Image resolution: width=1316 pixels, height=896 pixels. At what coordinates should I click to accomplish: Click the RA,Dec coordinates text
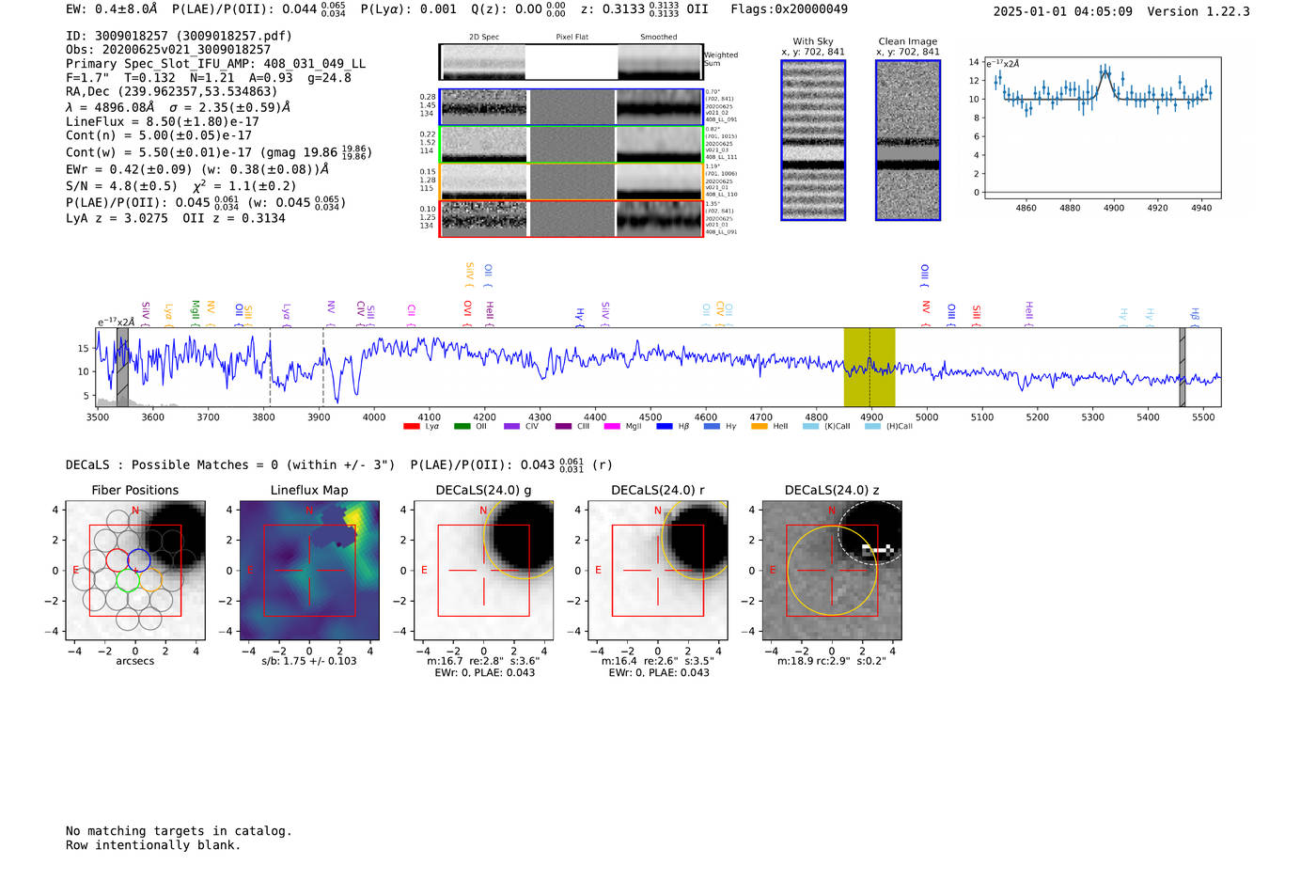[172, 92]
